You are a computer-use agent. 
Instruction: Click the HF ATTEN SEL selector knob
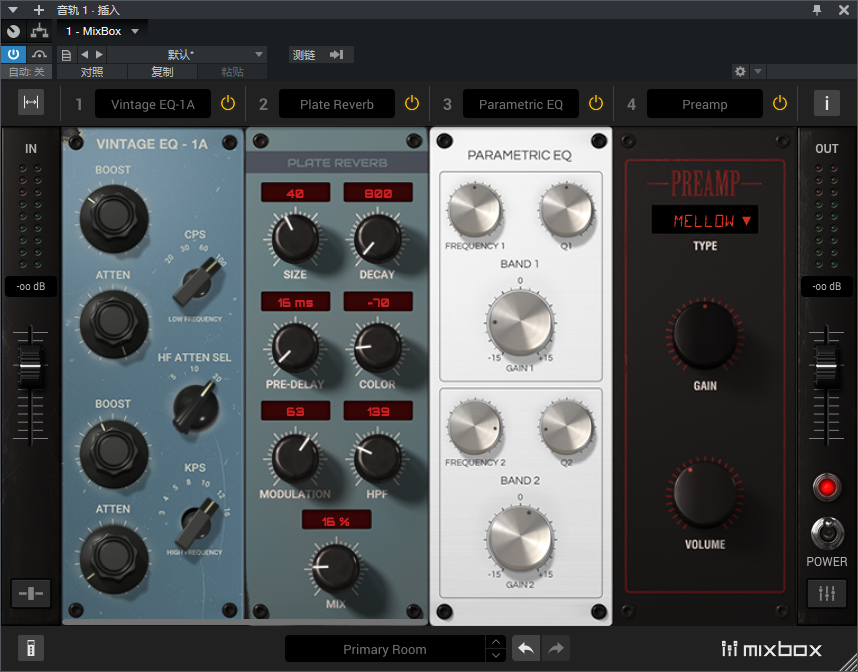tap(195, 407)
